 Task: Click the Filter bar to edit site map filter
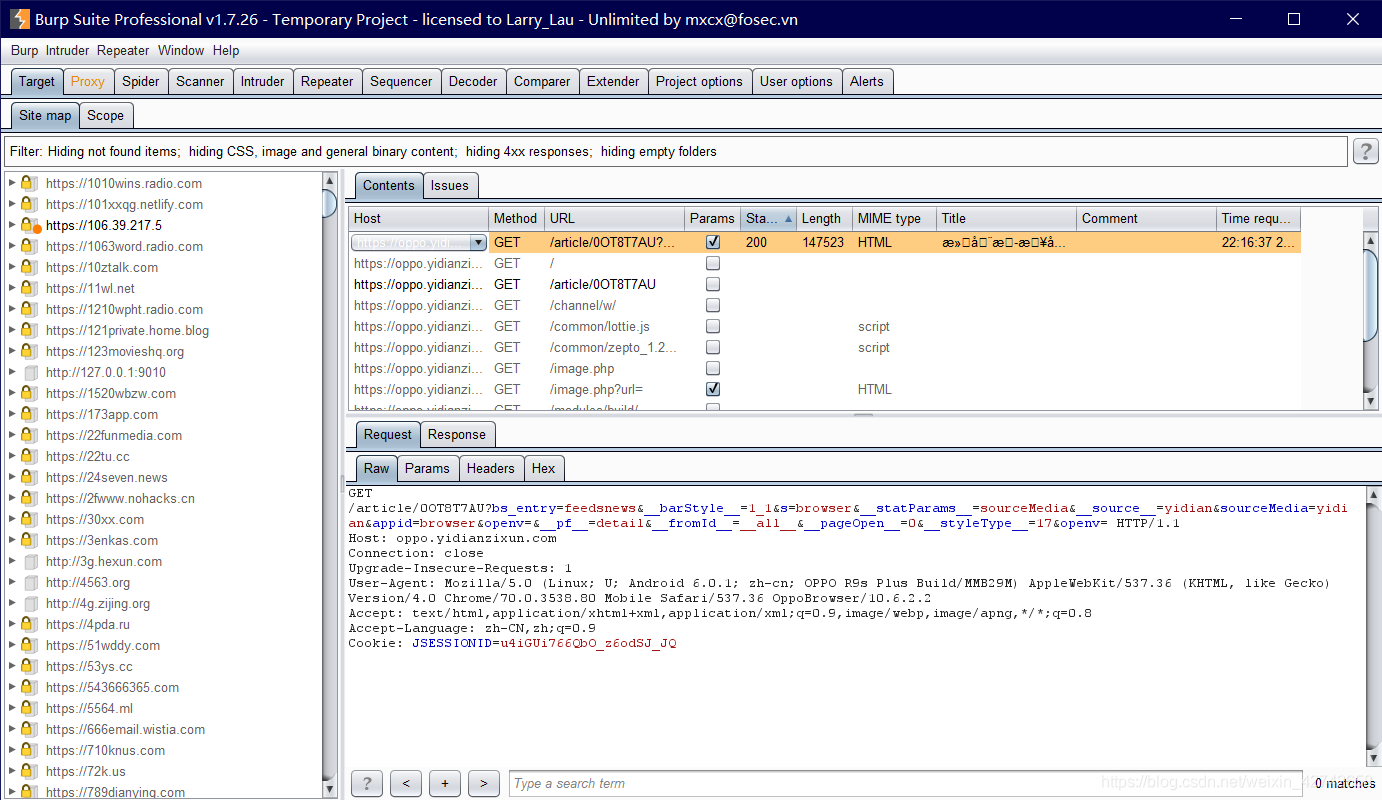pos(675,152)
